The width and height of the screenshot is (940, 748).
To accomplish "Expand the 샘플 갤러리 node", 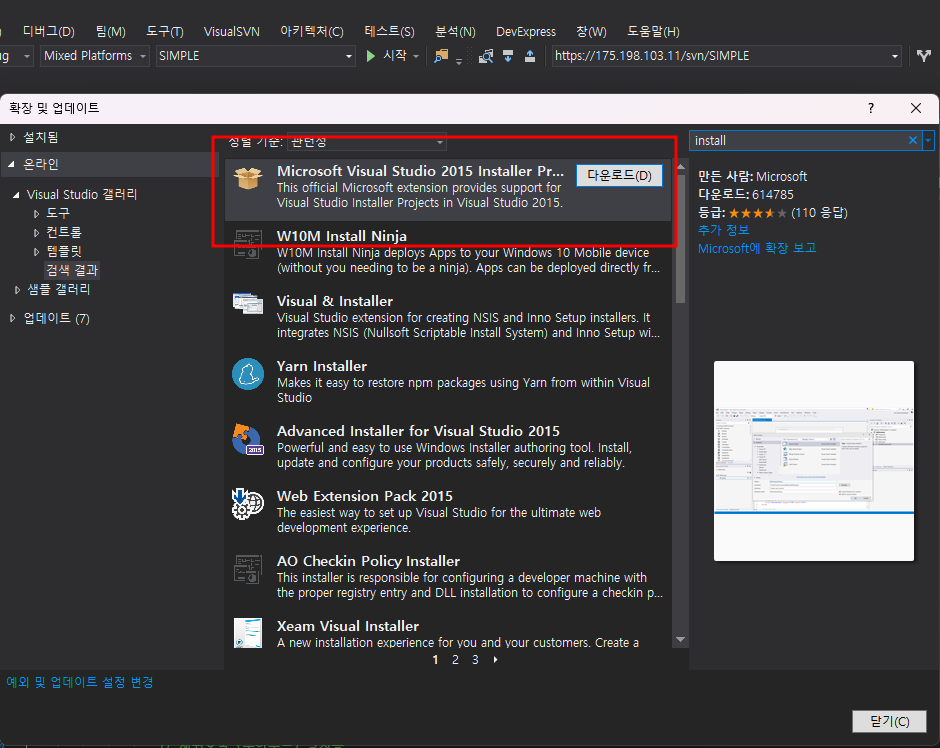I will pos(17,289).
